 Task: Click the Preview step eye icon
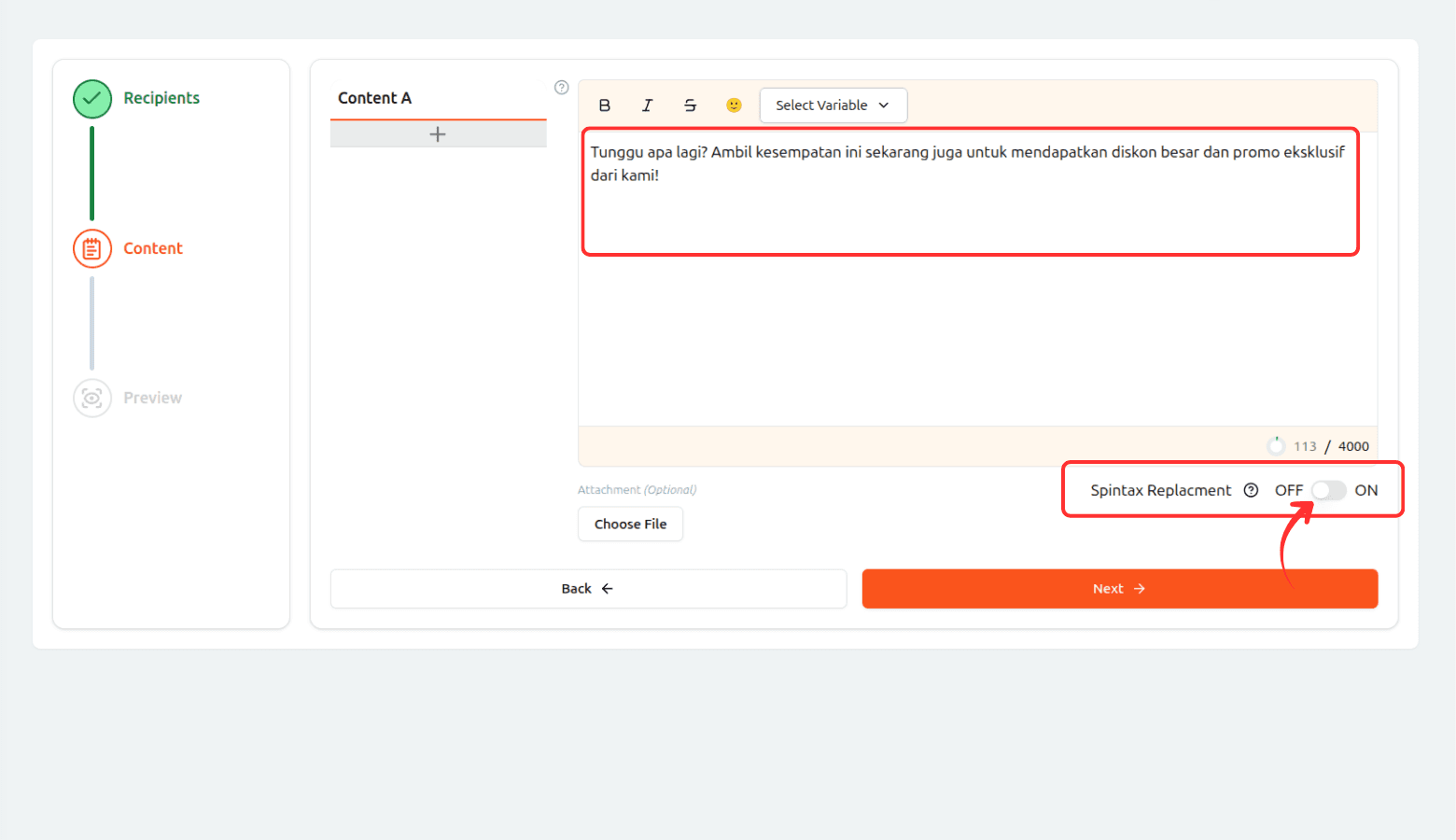[92, 399]
